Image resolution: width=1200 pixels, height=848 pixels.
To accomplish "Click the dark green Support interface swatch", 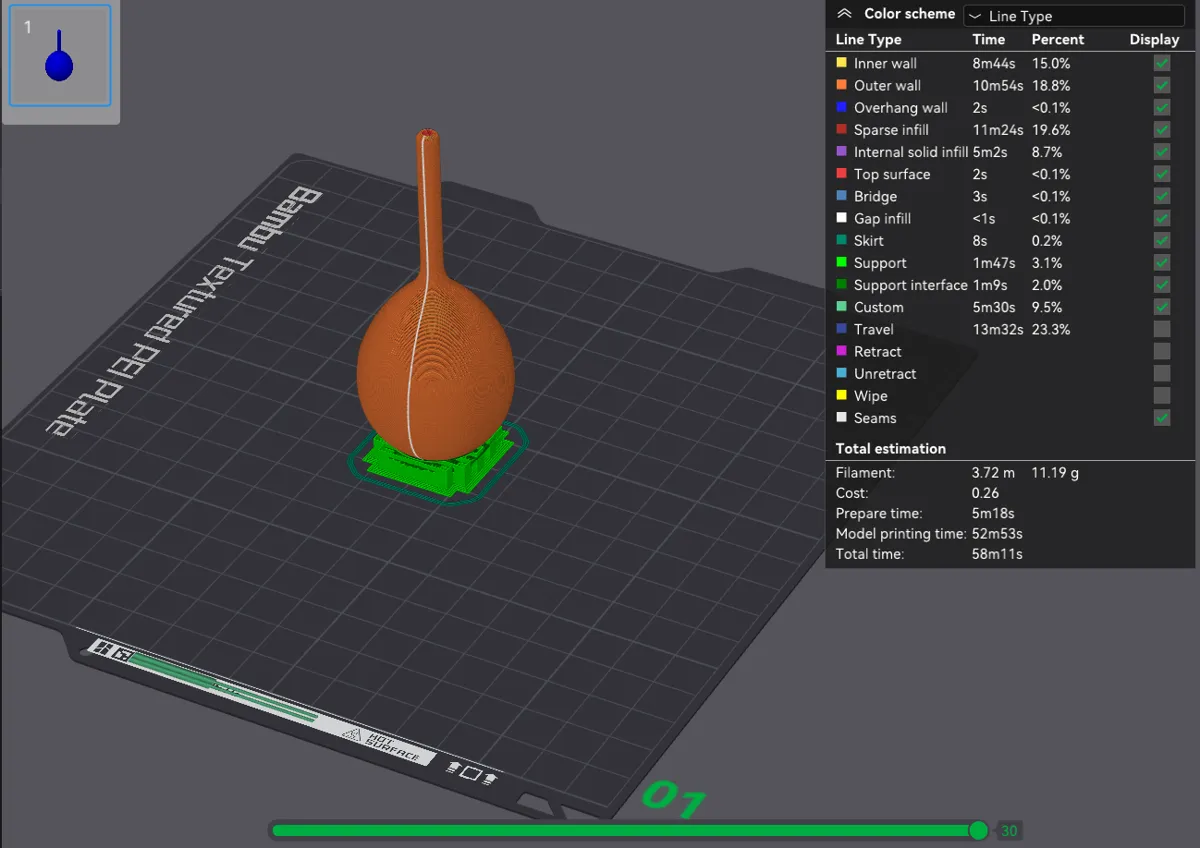I will coord(841,285).
